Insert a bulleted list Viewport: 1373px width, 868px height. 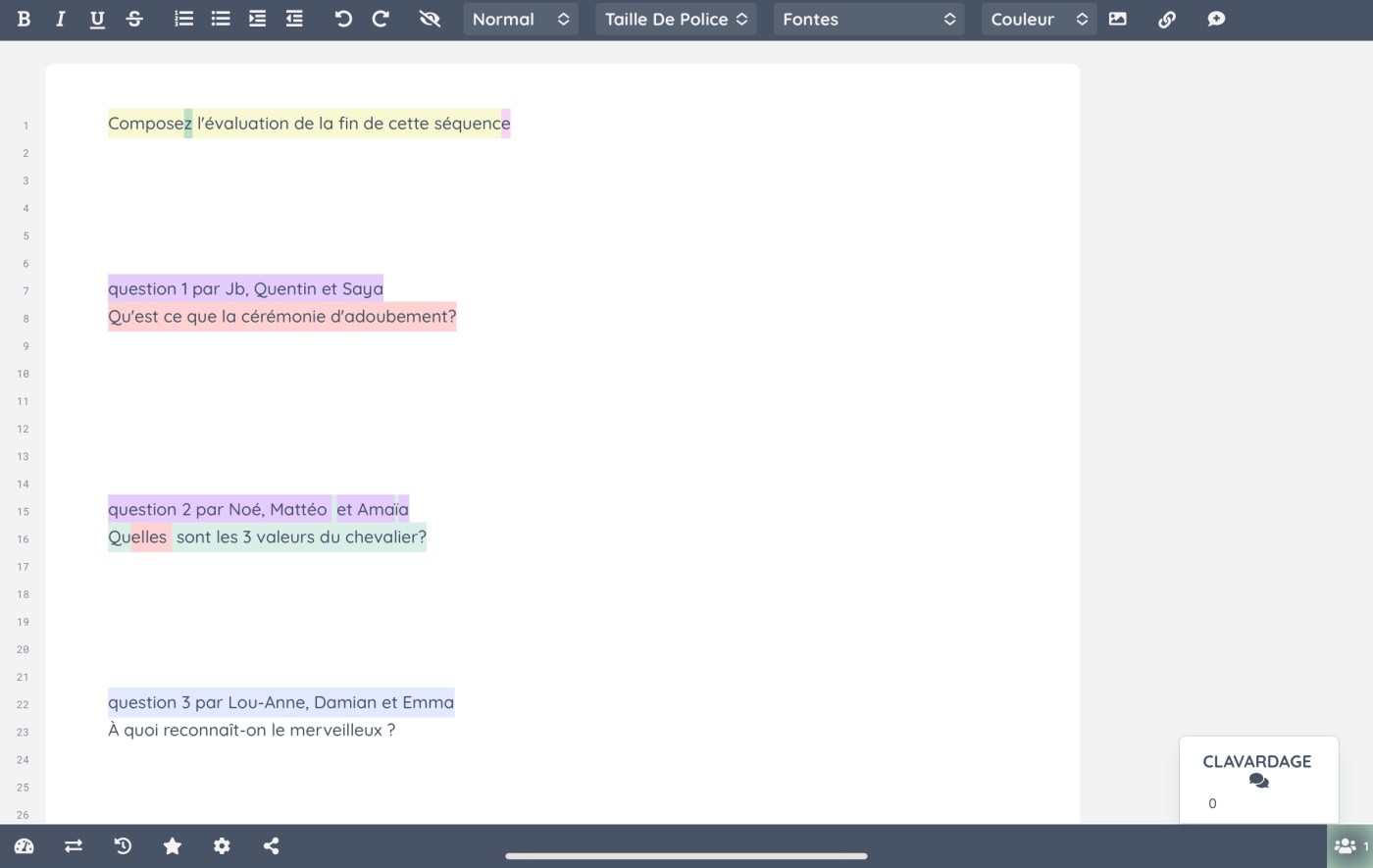pyautogui.click(x=221, y=19)
